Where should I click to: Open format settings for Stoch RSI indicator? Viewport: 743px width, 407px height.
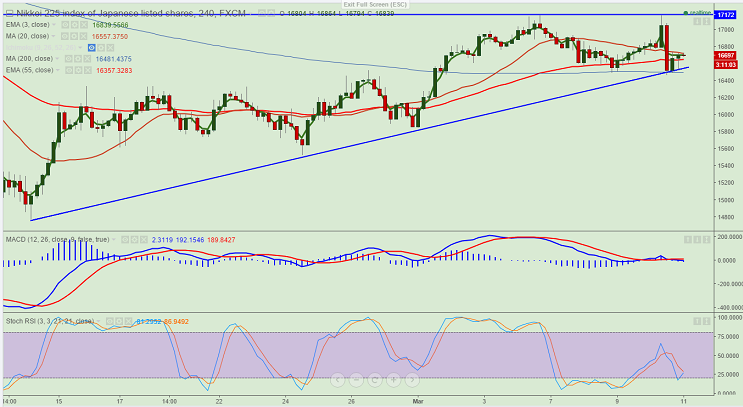[119, 321]
